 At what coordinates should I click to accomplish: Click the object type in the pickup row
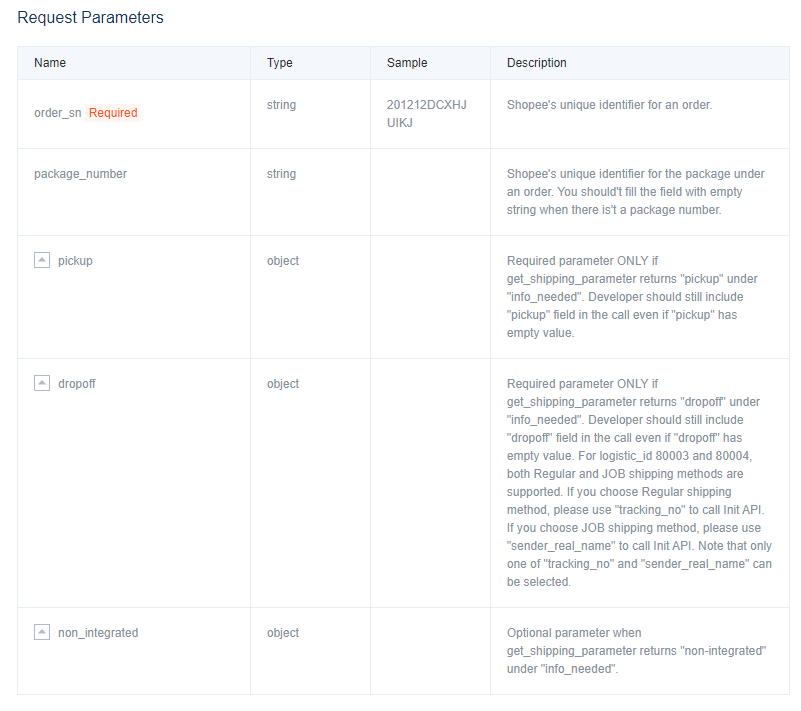pos(283,261)
